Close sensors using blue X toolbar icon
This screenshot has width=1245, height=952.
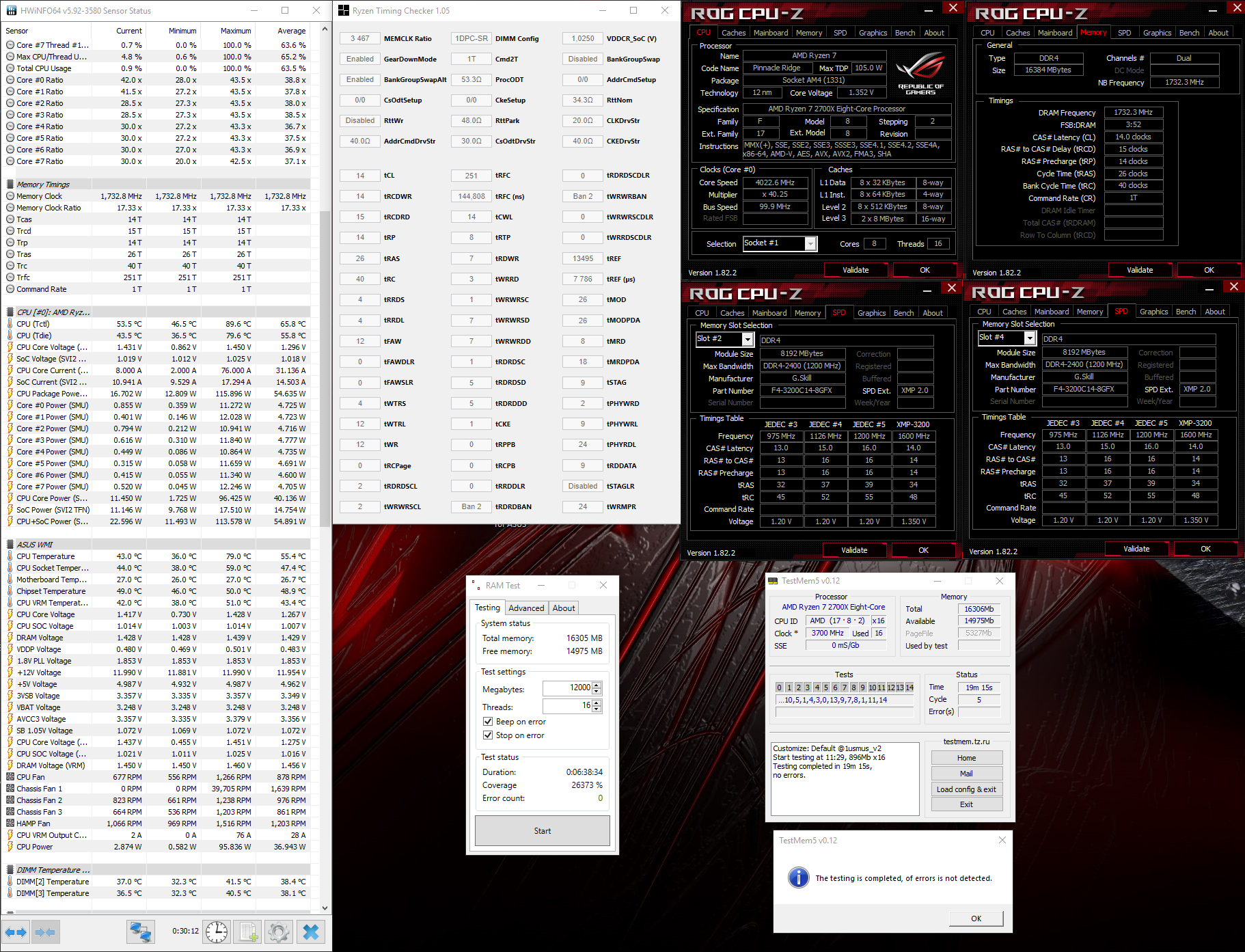(310, 931)
